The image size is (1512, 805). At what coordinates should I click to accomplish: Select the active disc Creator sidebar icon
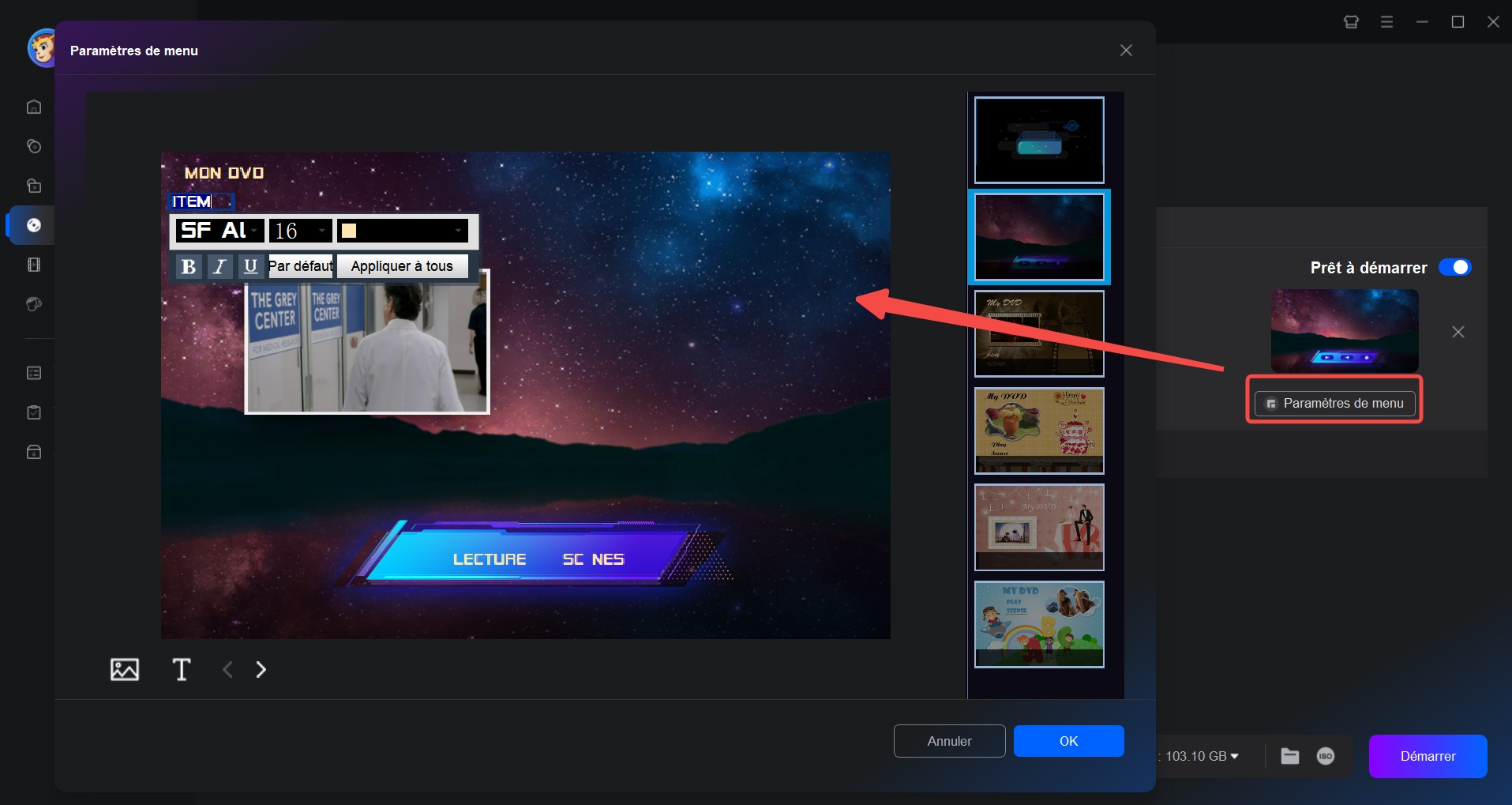(34, 225)
